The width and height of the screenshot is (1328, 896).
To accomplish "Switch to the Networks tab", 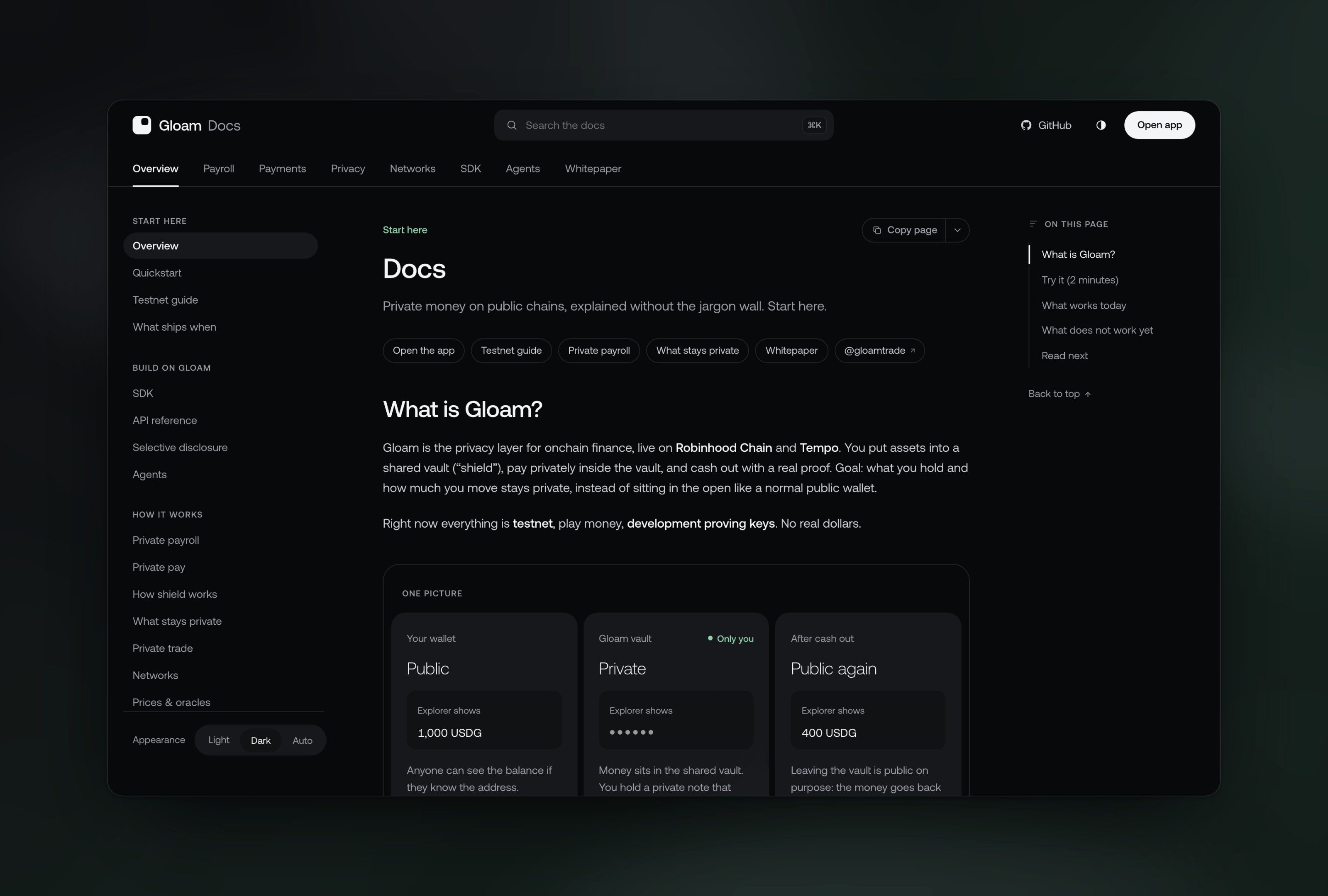I will pos(412,168).
